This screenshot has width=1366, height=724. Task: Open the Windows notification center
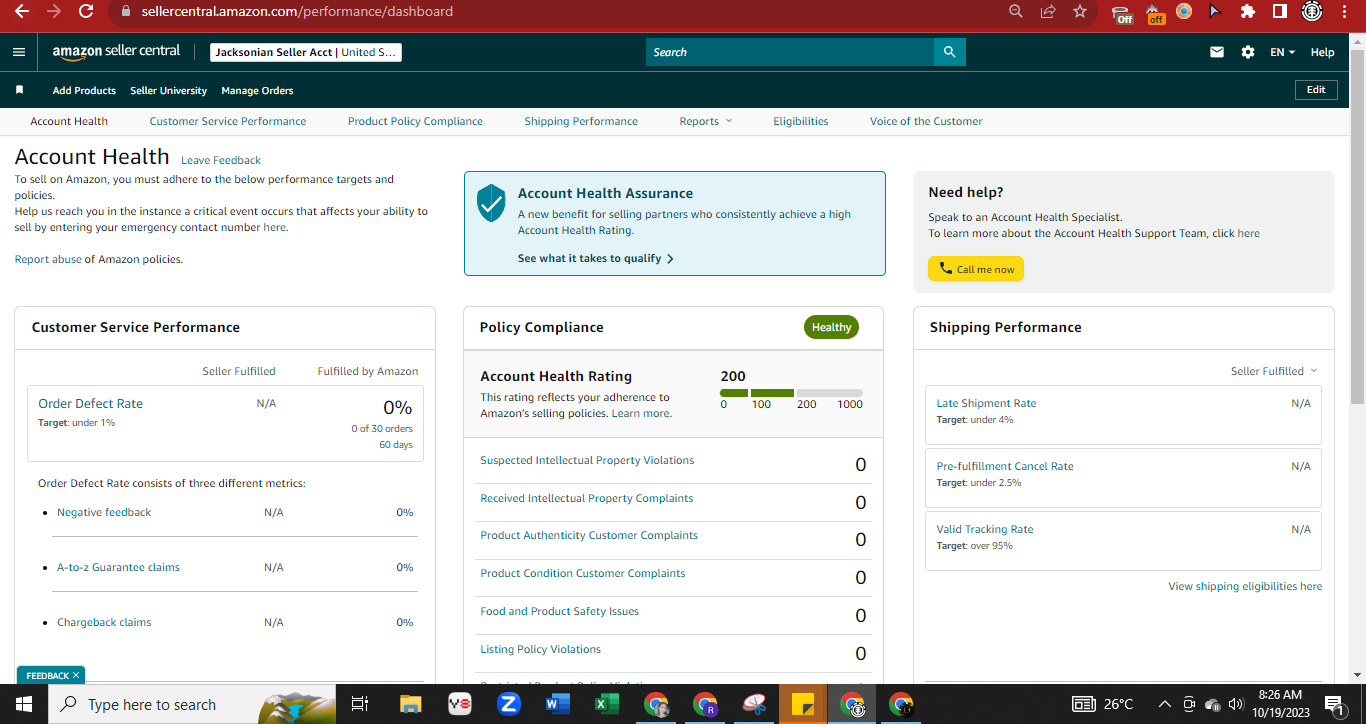(1333, 704)
